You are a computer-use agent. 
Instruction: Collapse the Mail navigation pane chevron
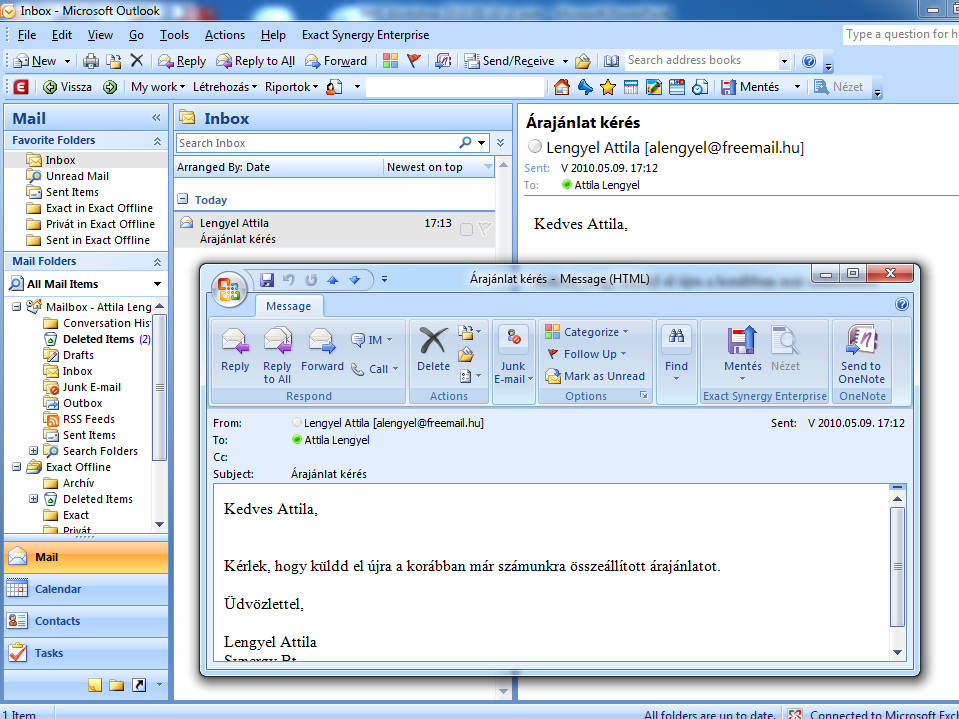pyautogui.click(x=157, y=118)
